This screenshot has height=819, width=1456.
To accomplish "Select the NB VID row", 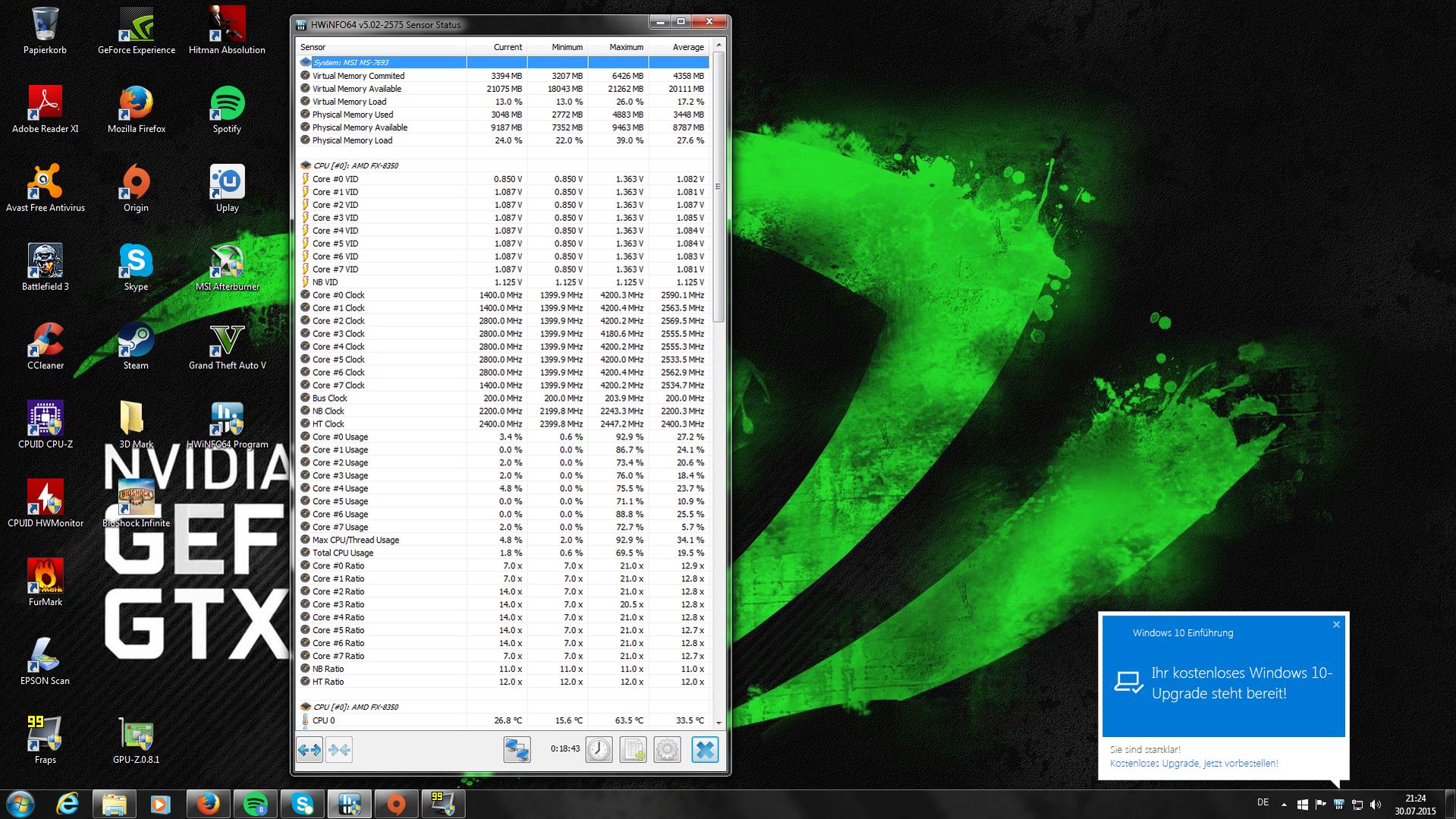I will (x=503, y=282).
